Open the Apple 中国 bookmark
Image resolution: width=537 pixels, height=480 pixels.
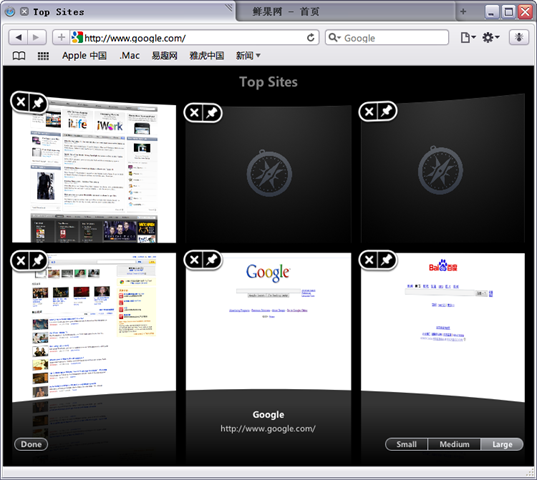(84, 55)
